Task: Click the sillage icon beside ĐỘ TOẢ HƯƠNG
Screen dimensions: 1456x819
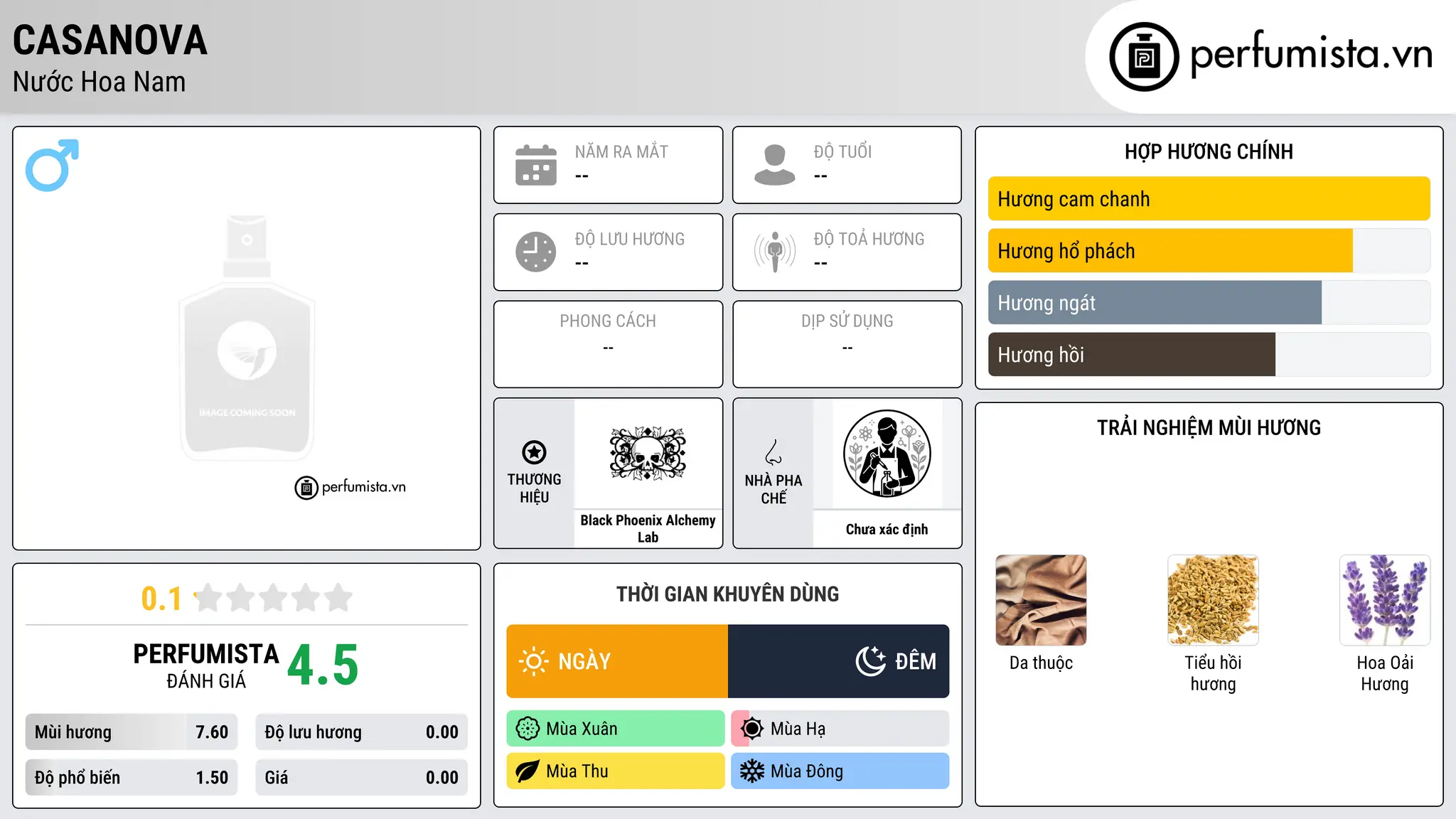Action: tap(775, 252)
